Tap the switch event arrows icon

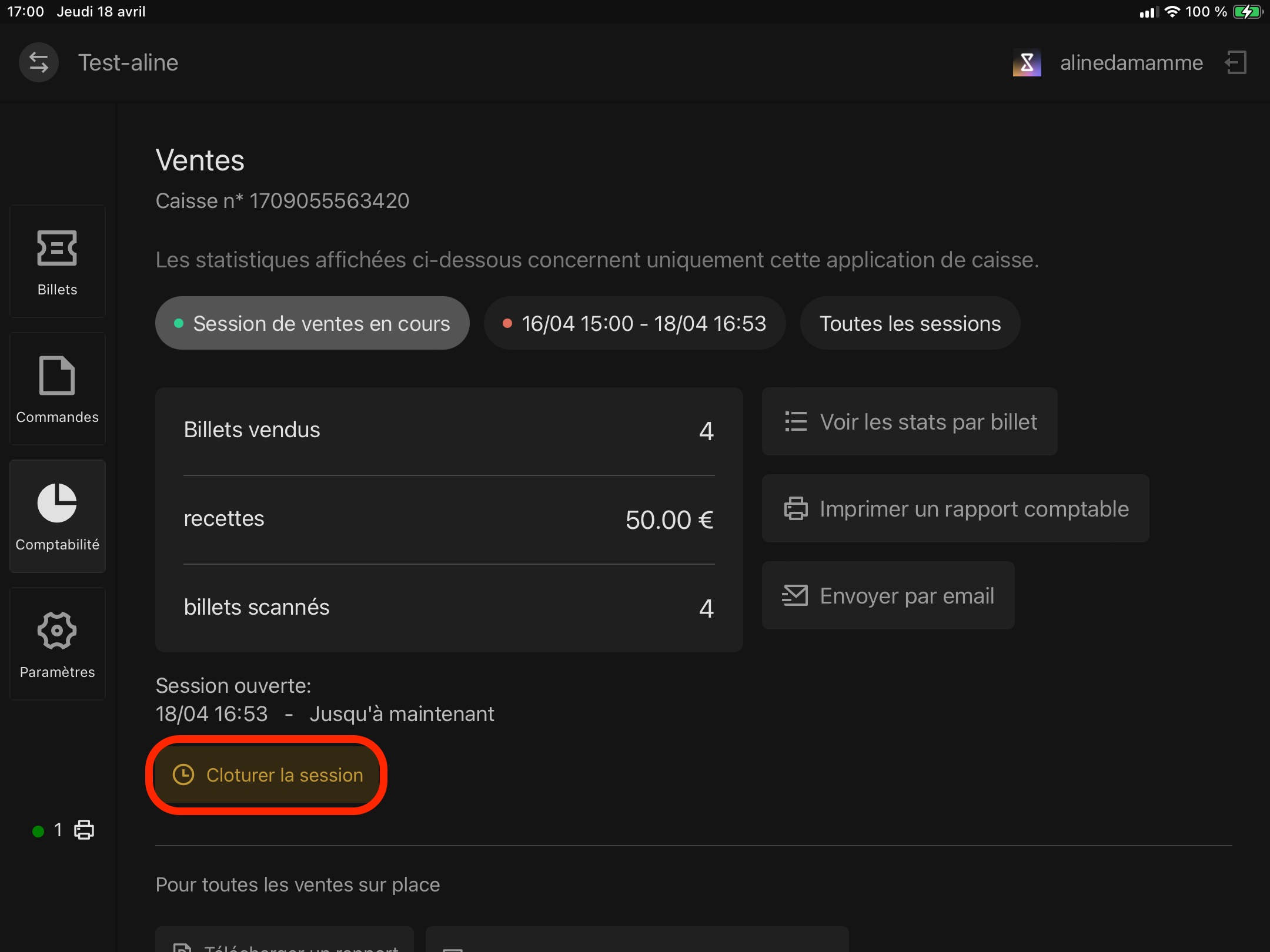pos(39,62)
